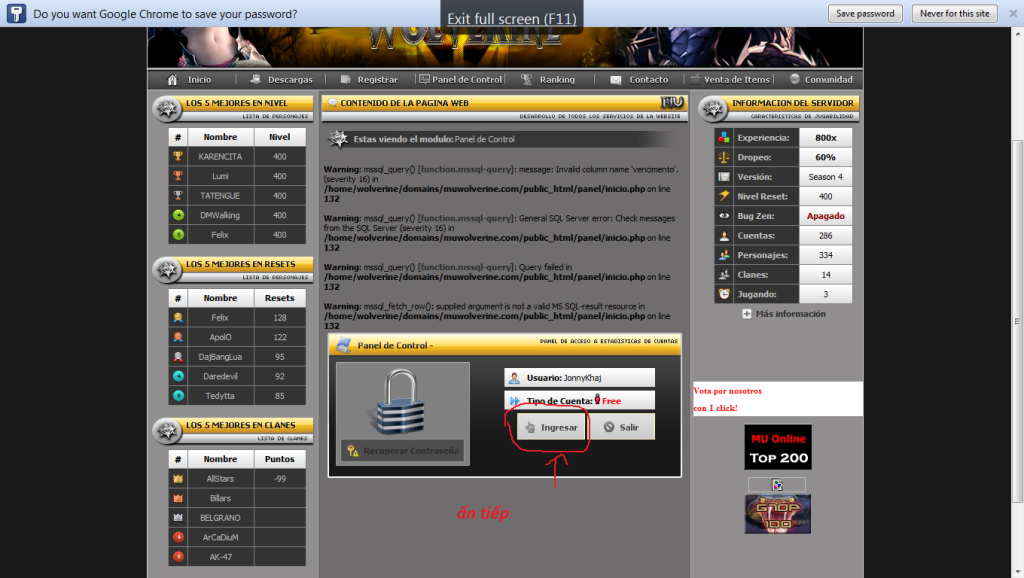Image resolution: width=1024 pixels, height=578 pixels.
Task: Click the user icon beside Usuario
Action: point(515,378)
